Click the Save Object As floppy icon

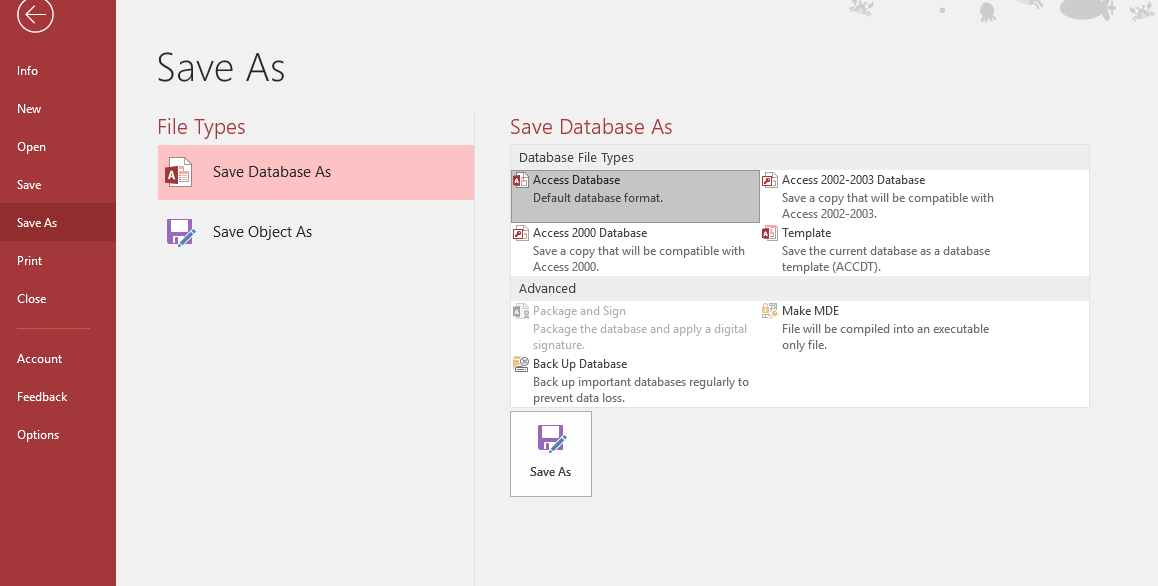(181, 232)
